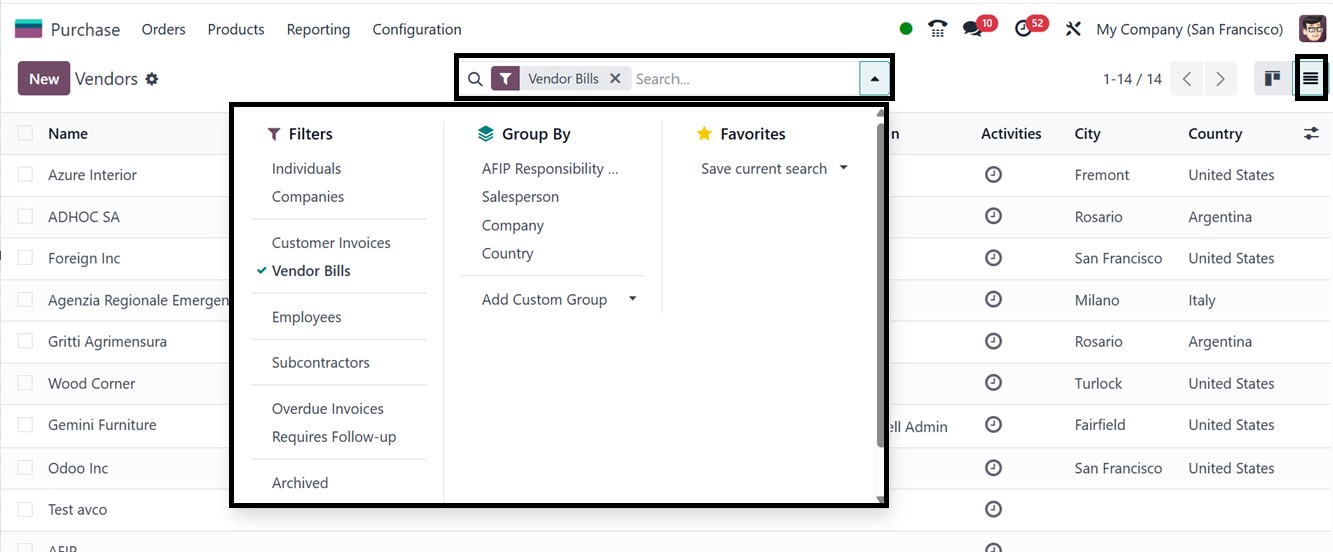The image size is (1333, 552).
Task: Remove the Vendor Bills filter tag
Action: pos(615,79)
